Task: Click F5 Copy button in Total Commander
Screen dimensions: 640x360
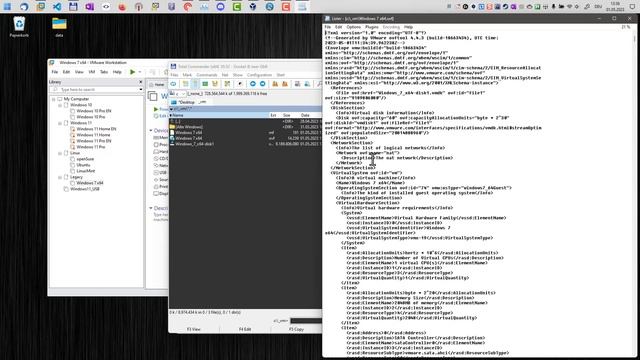Action: coord(296,329)
